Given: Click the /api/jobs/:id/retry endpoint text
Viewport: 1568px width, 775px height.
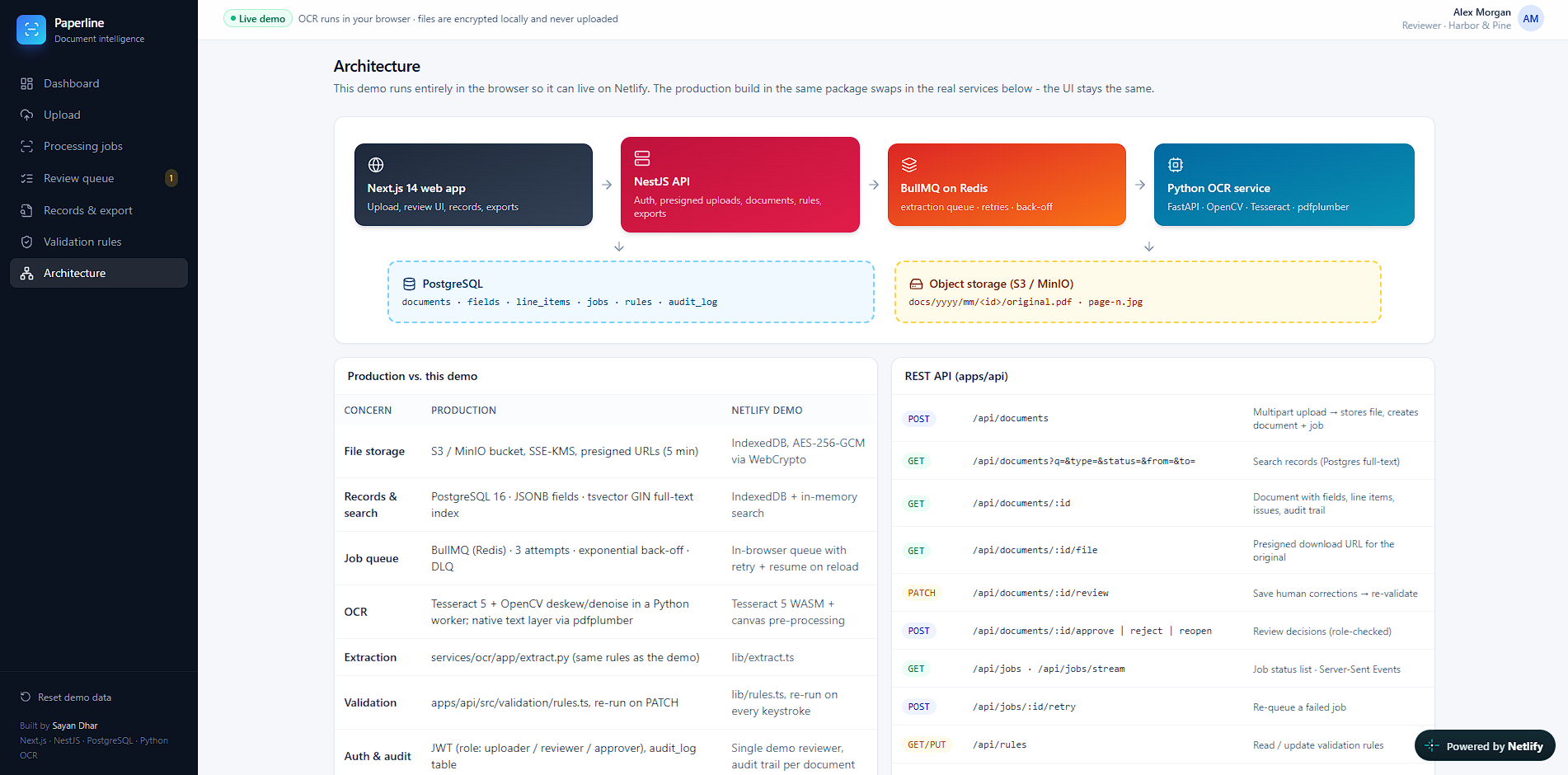Looking at the screenshot, I should 1024,707.
